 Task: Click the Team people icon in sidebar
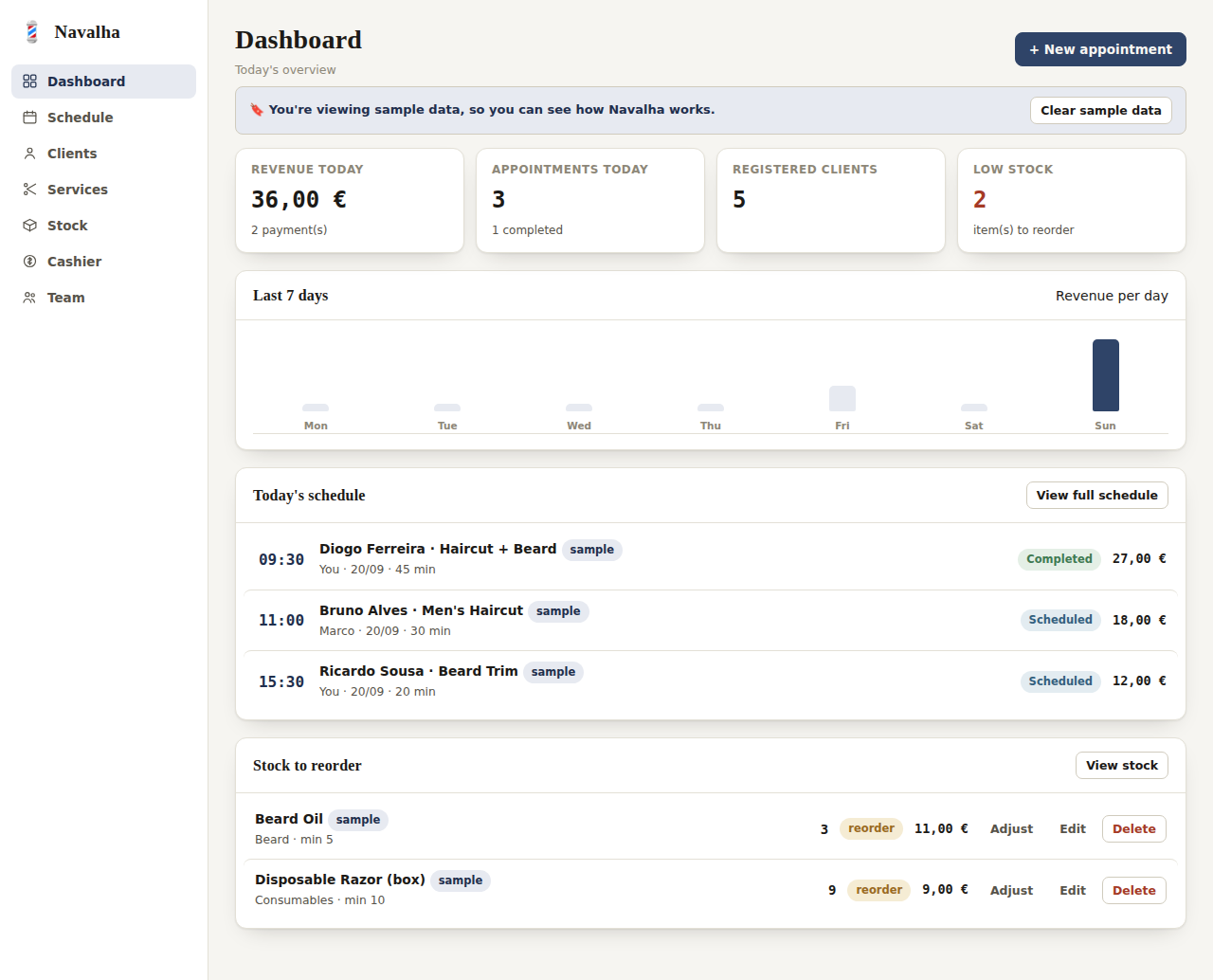pyautogui.click(x=29, y=298)
